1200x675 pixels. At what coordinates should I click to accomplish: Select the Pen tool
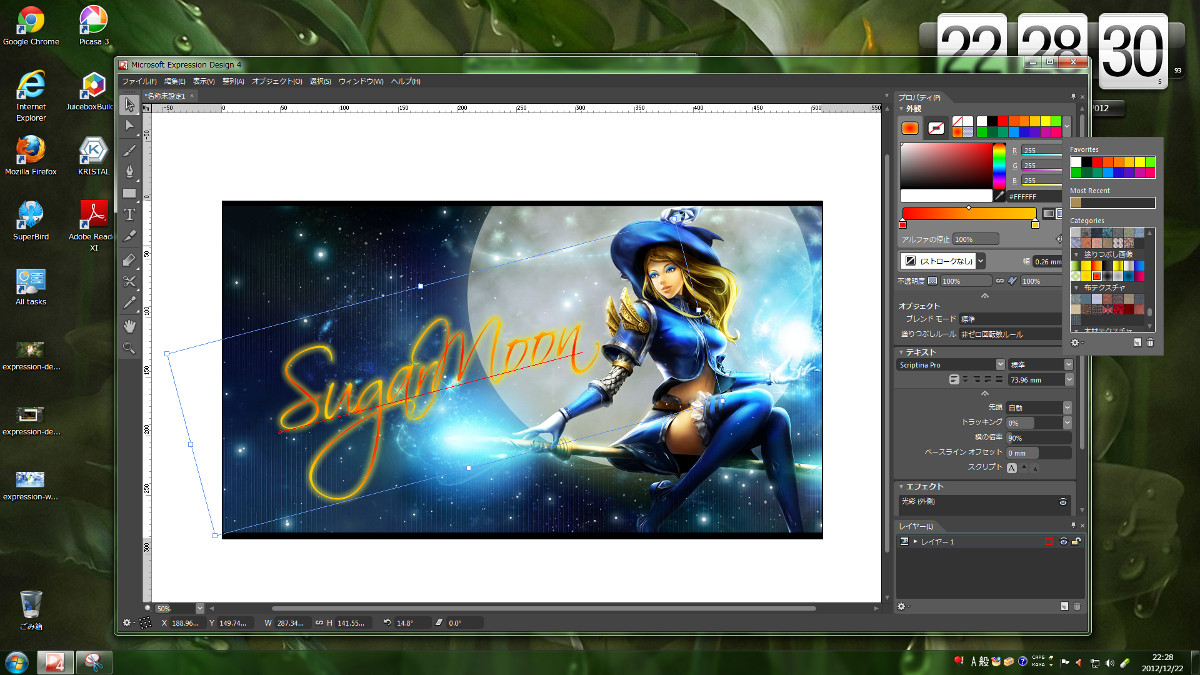point(129,171)
